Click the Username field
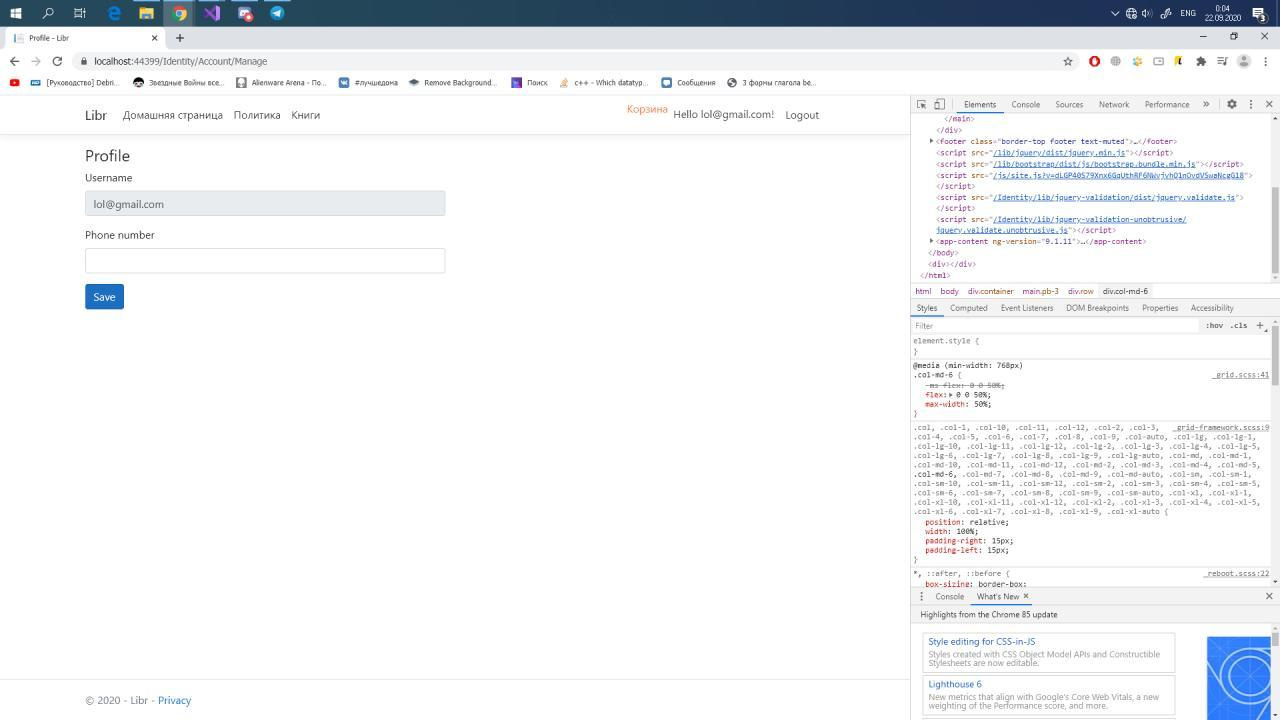The height and width of the screenshot is (720, 1280). point(265,204)
